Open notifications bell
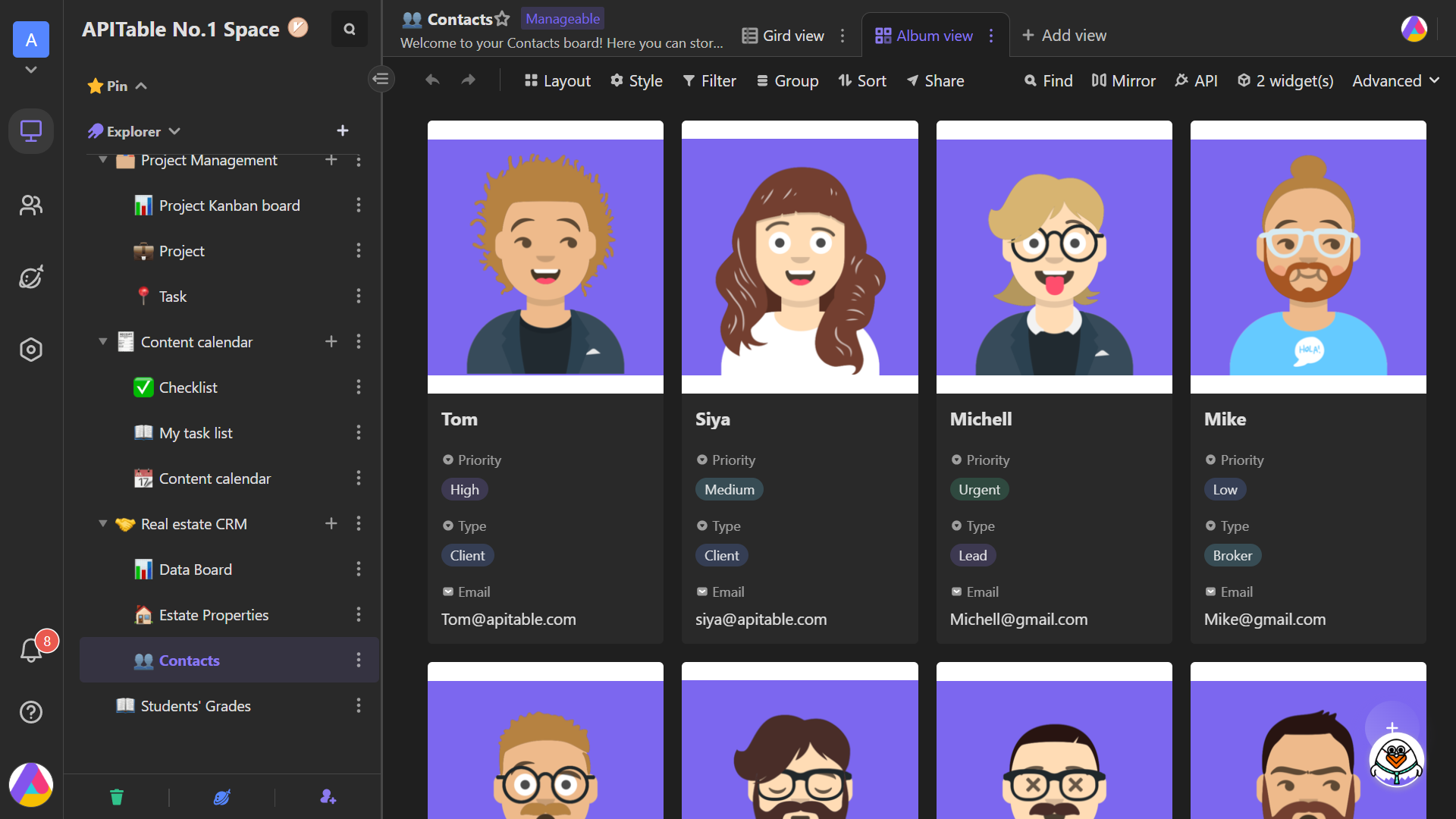This screenshot has width=1456, height=819. click(31, 650)
